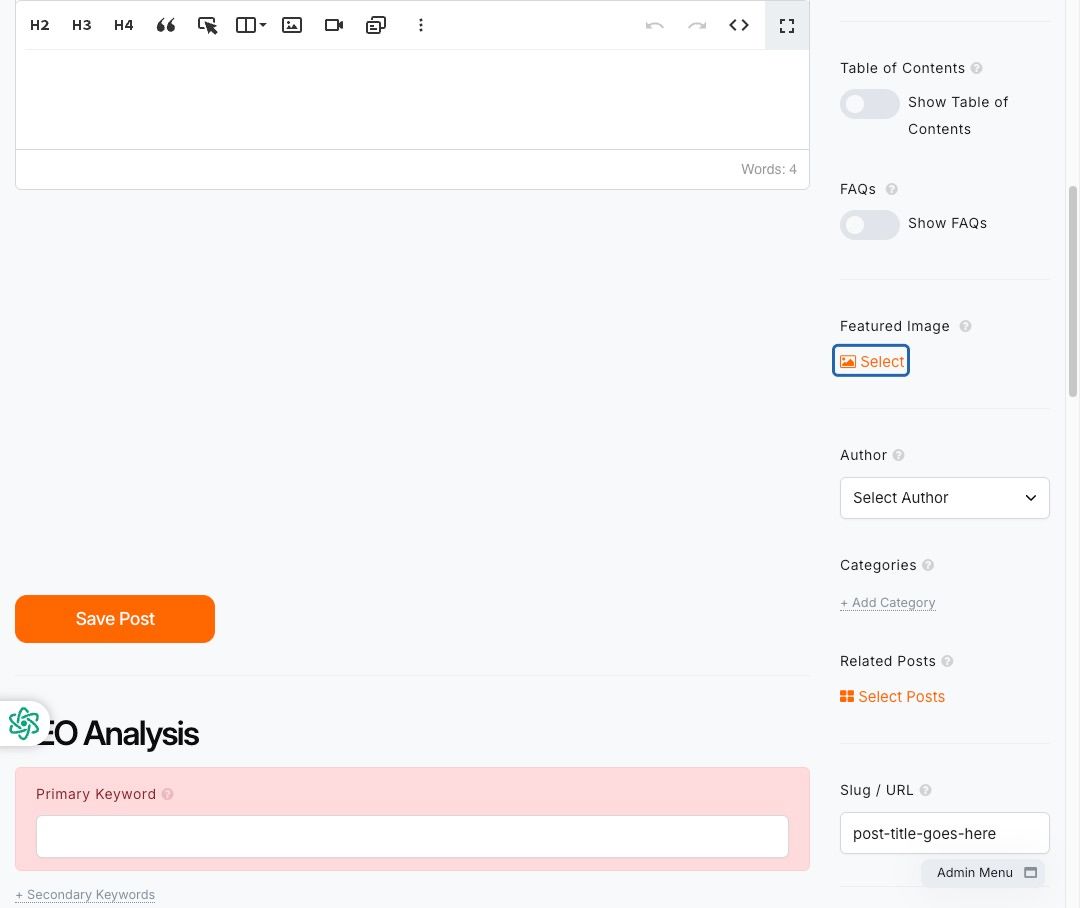Select a featured image

click(871, 361)
